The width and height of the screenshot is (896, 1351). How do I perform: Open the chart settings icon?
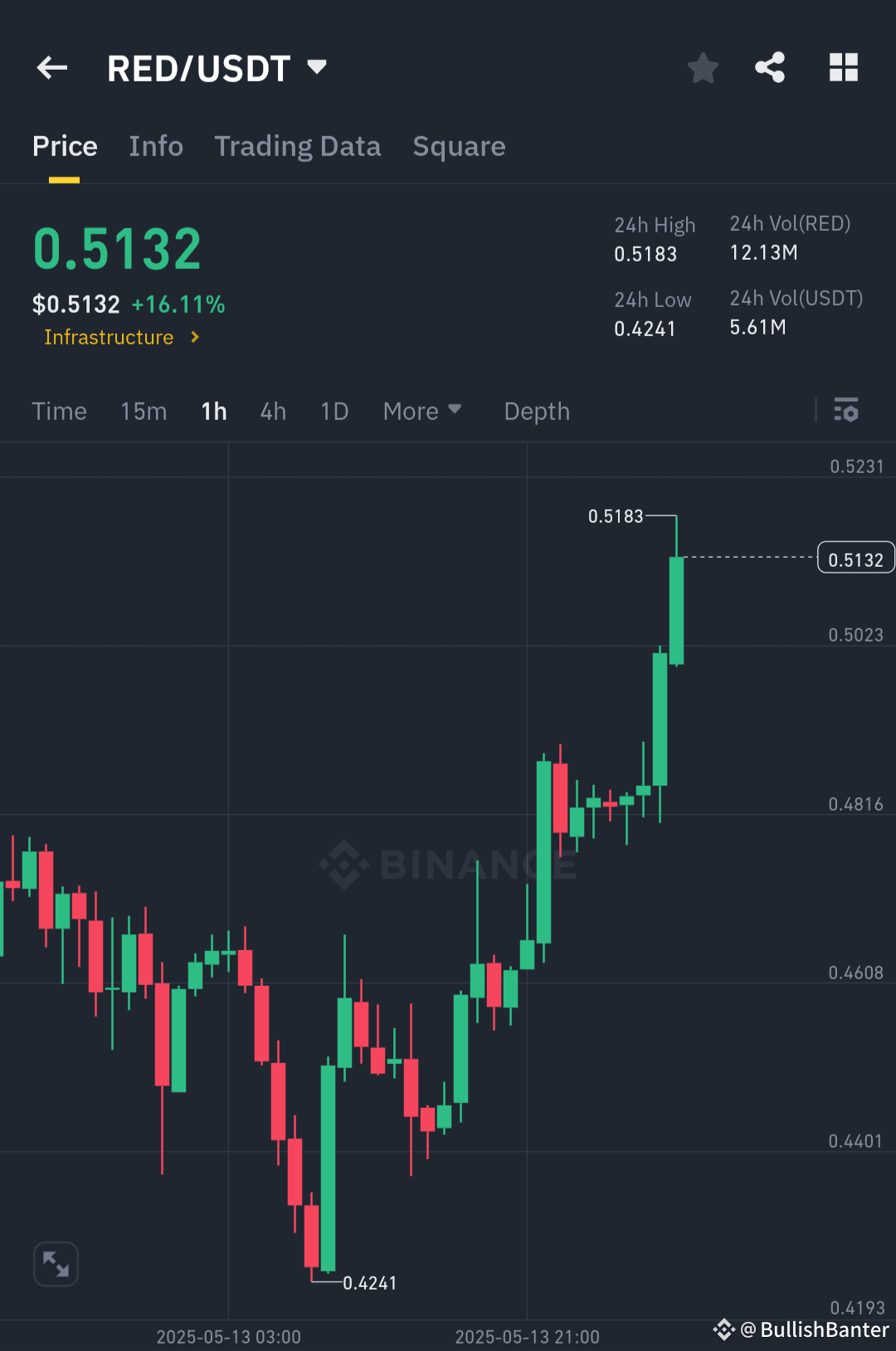pyautogui.click(x=846, y=411)
